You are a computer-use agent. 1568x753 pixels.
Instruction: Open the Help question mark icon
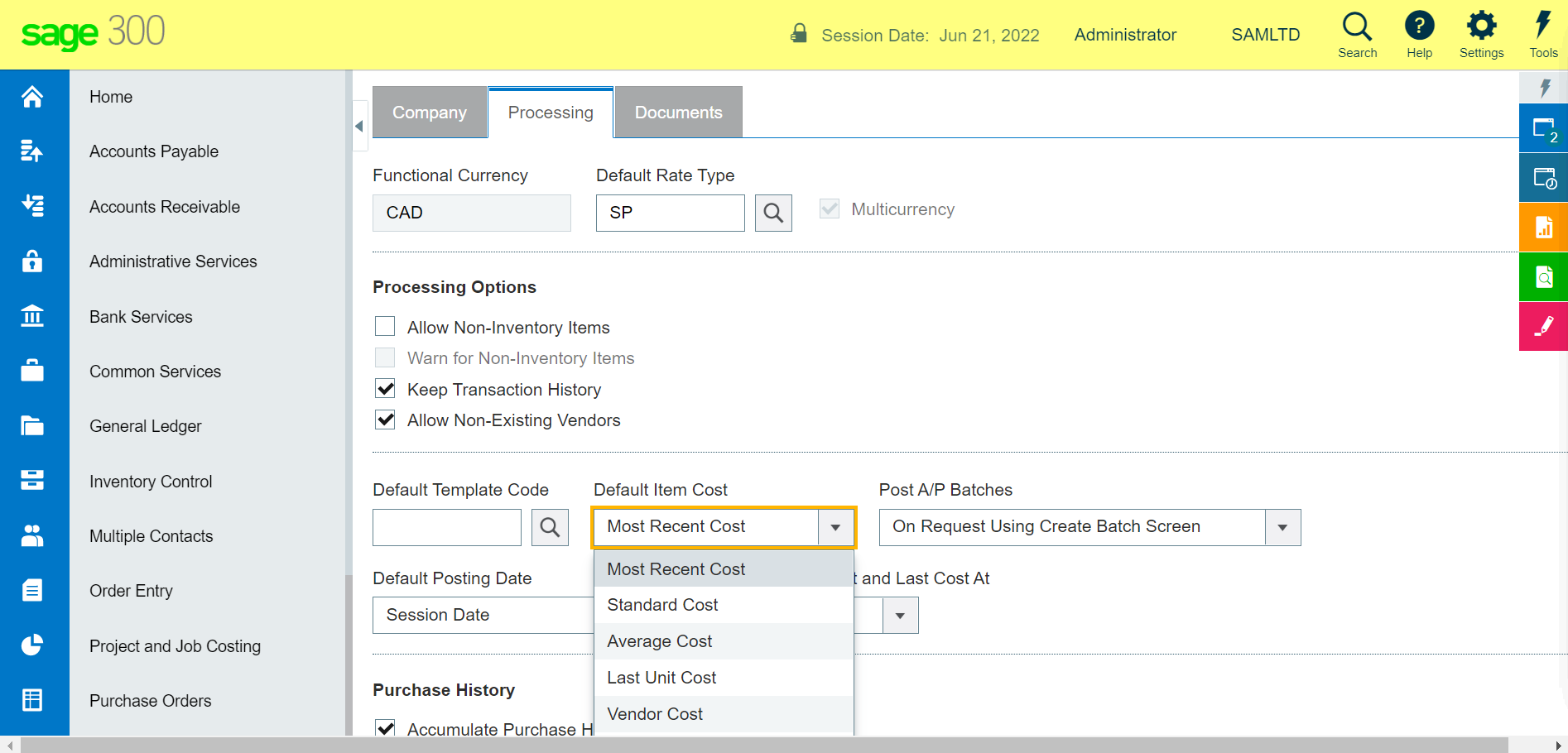click(1419, 27)
